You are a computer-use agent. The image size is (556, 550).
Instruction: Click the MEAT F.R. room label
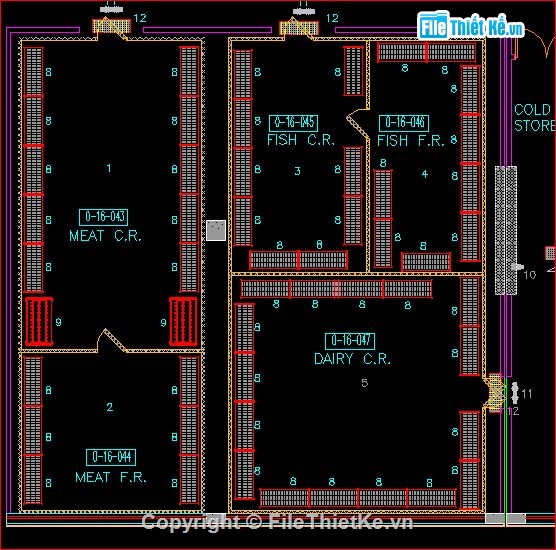pos(111,477)
